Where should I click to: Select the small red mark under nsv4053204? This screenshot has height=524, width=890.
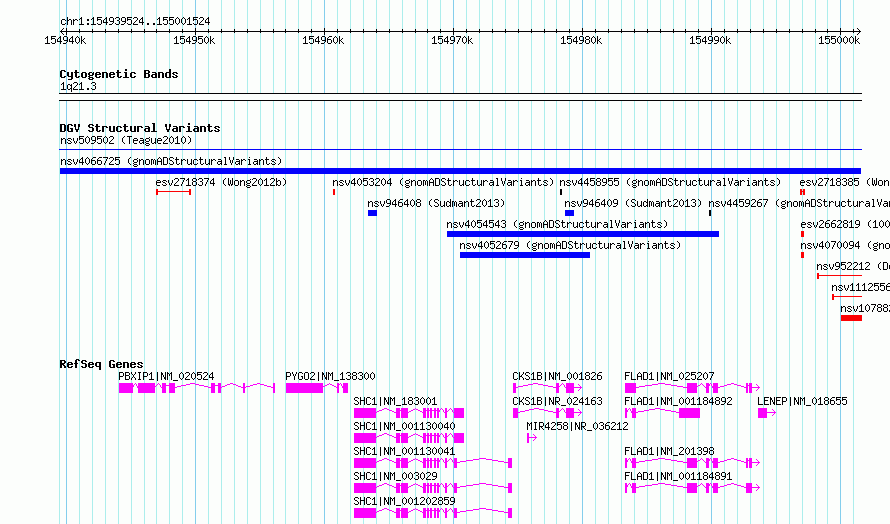point(334,192)
